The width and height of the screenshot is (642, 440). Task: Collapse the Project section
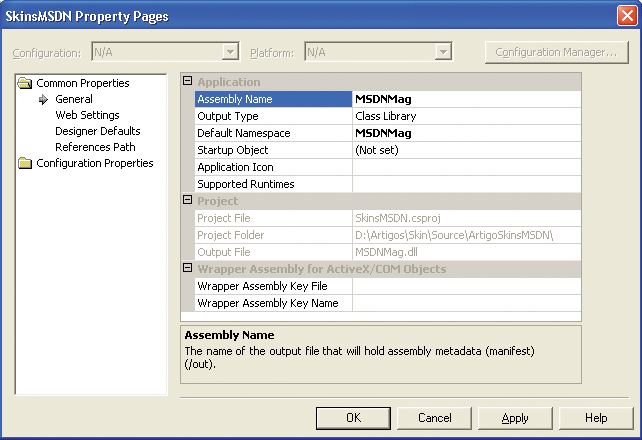pos(188,201)
